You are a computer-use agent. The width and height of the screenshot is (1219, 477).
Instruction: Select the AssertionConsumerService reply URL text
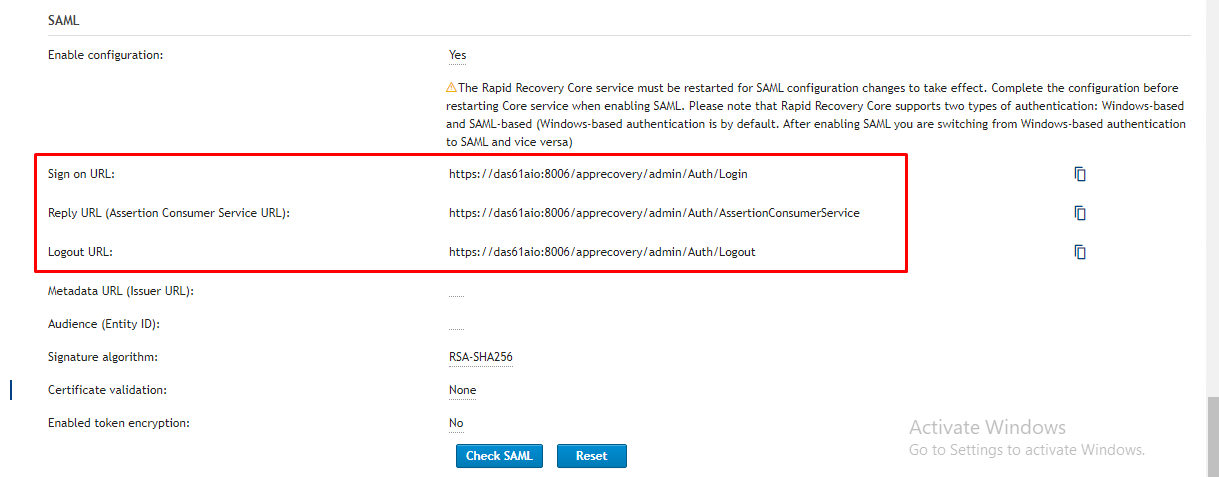click(654, 213)
